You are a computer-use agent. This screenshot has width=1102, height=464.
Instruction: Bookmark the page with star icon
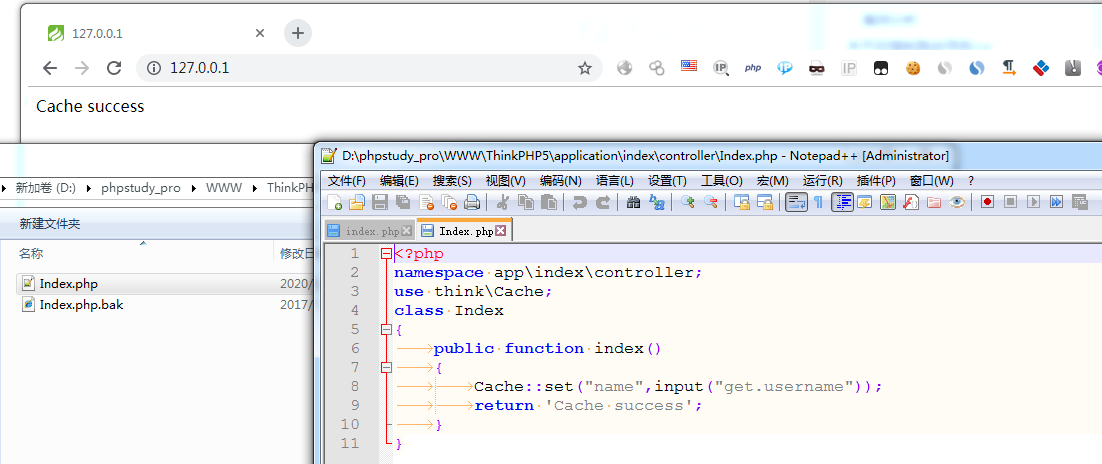(x=585, y=68)
